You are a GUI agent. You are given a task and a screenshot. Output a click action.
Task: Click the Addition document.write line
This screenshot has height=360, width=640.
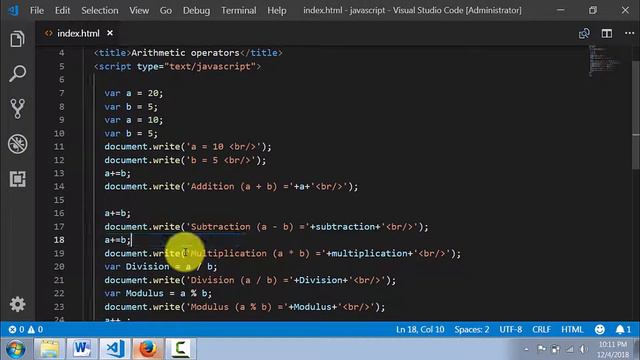pos(231,187)
